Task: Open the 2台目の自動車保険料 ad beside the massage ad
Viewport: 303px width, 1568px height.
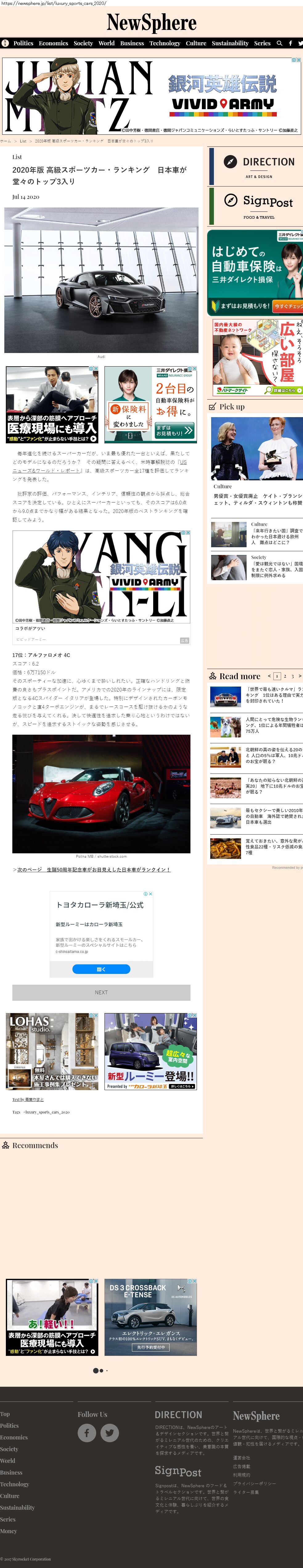Action: pyautogui.click(x=151, y=404)
